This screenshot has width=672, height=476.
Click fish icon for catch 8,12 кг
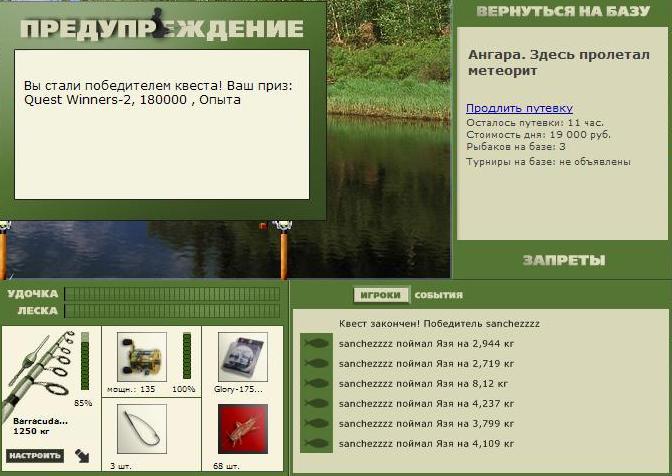click(317, 383)
